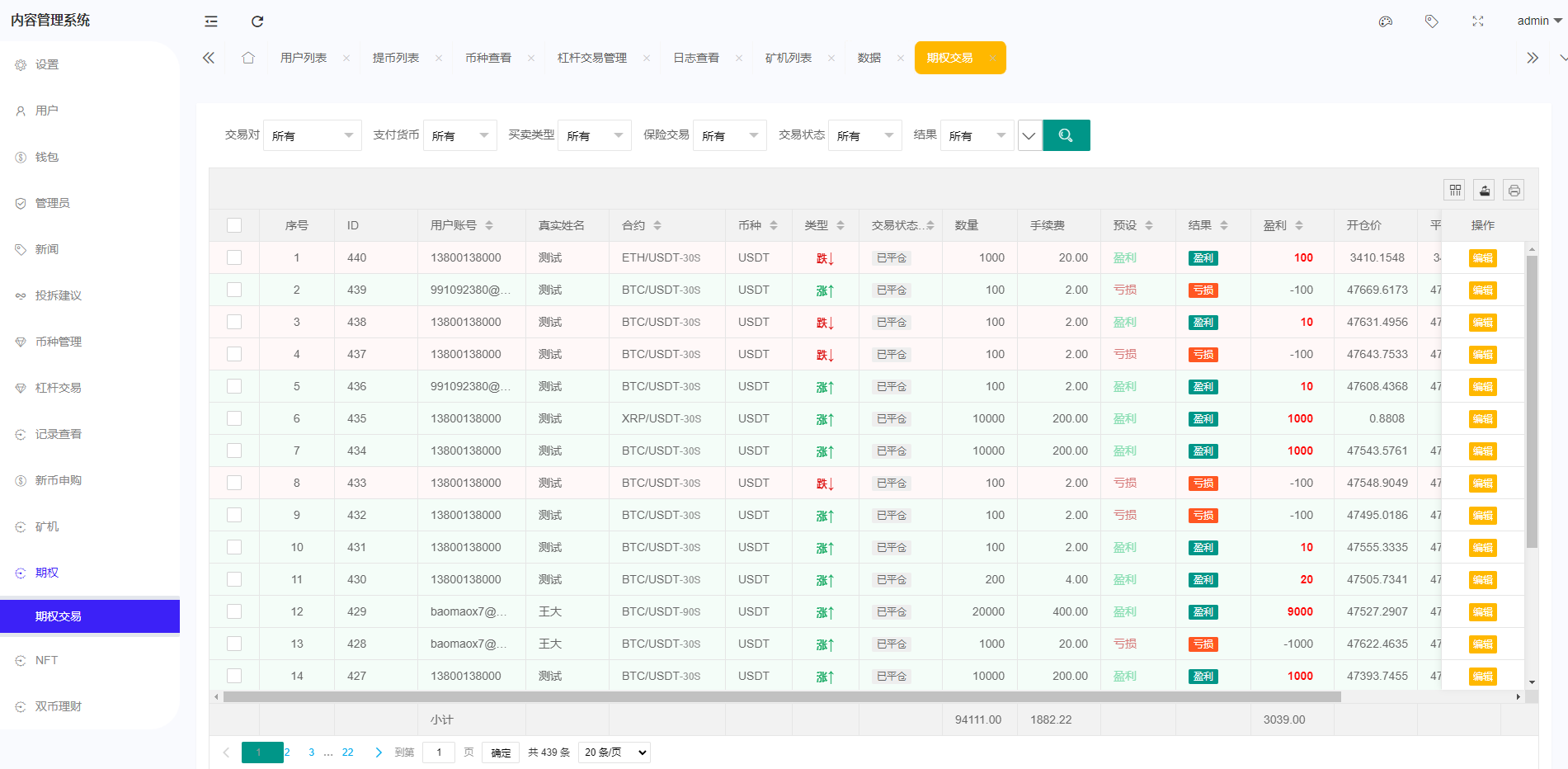Open the theme palette settings icon
The width and height of the screenshot is (1568, 769).
[x=1385, y=21]
